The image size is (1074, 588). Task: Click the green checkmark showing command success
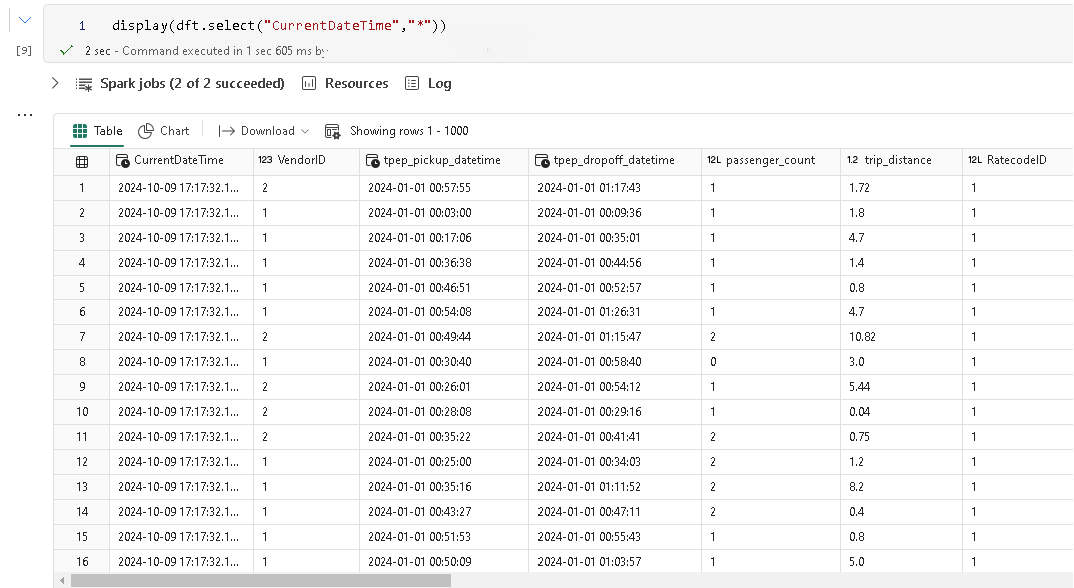click(x=66, y=48)
